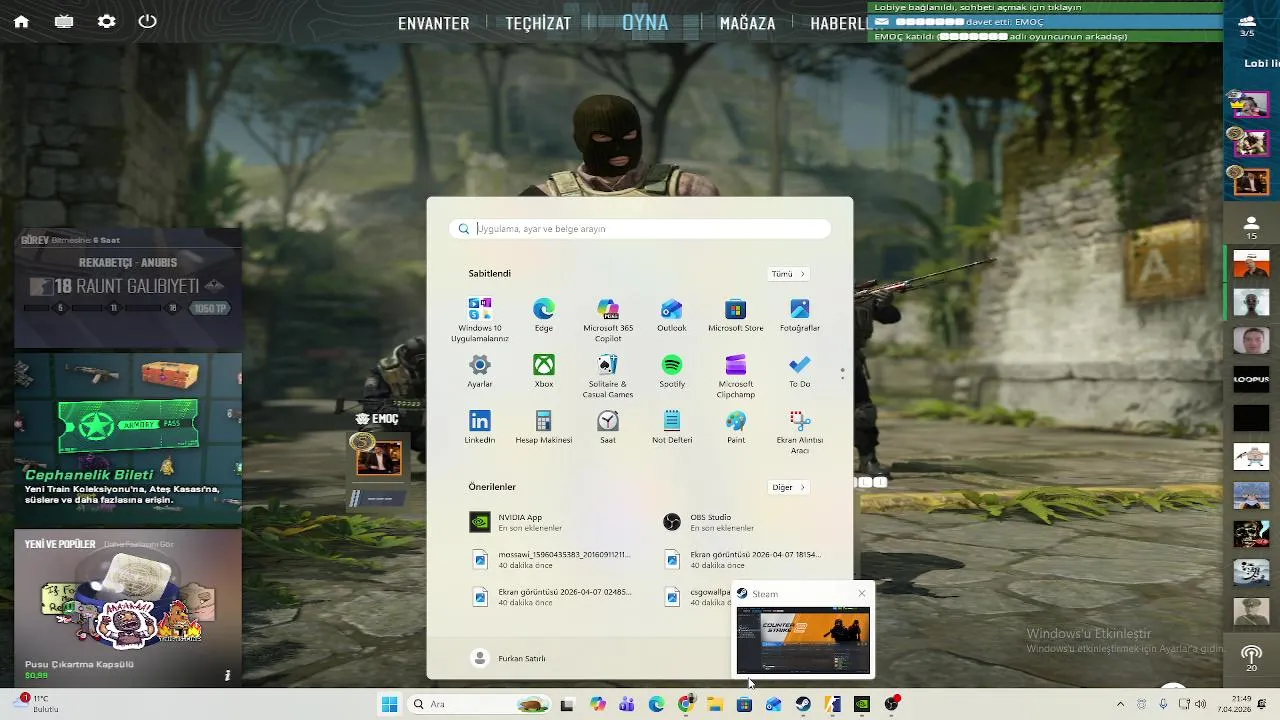The width and height of the screenshot is (1280, 720).
Task: Open CS2 settings gear icon
Action: click(106, 21)
